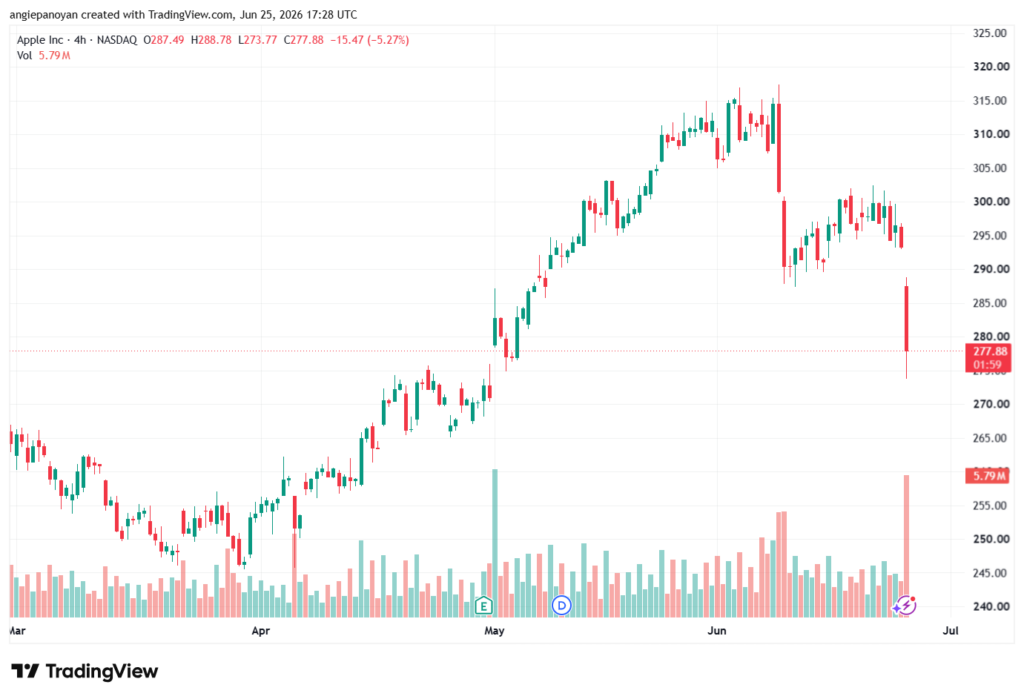Click the closing value C277.88 in header
This screenshot has height=699, width=1024.
304,40
